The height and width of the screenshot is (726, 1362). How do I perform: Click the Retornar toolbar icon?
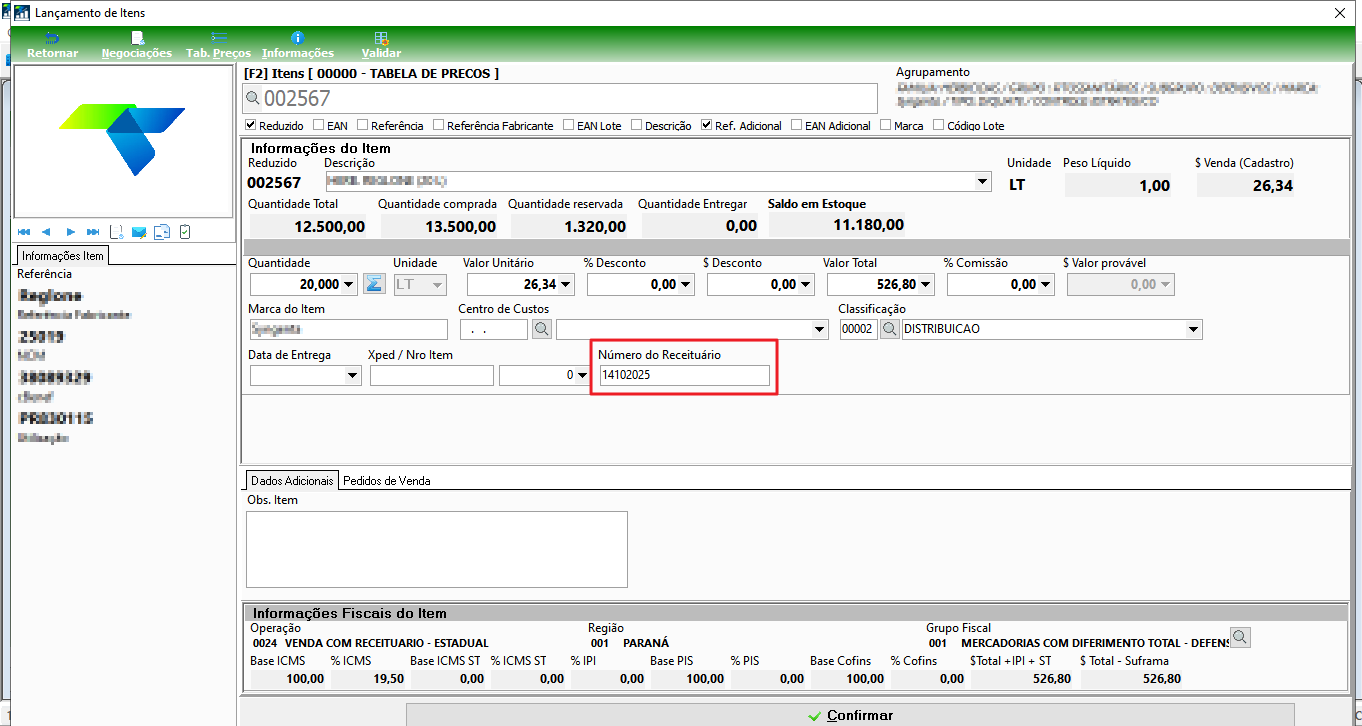[52, 37]
